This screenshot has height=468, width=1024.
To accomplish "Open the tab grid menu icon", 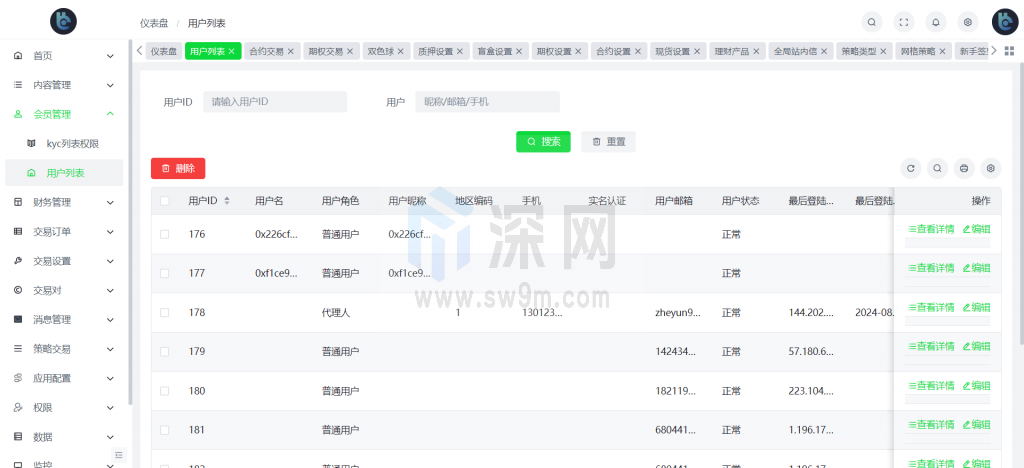I will (x=1009, y=51).
